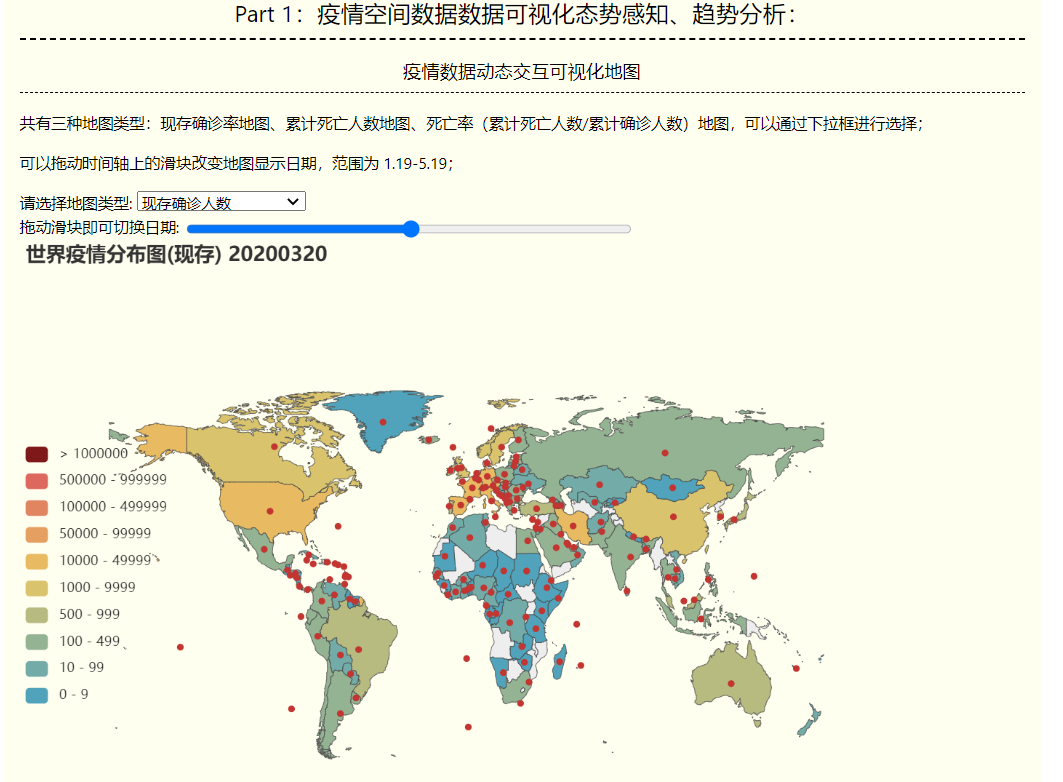
Task: Toggle the 500 - 999 legend swatch
Action: pos(37,615)
